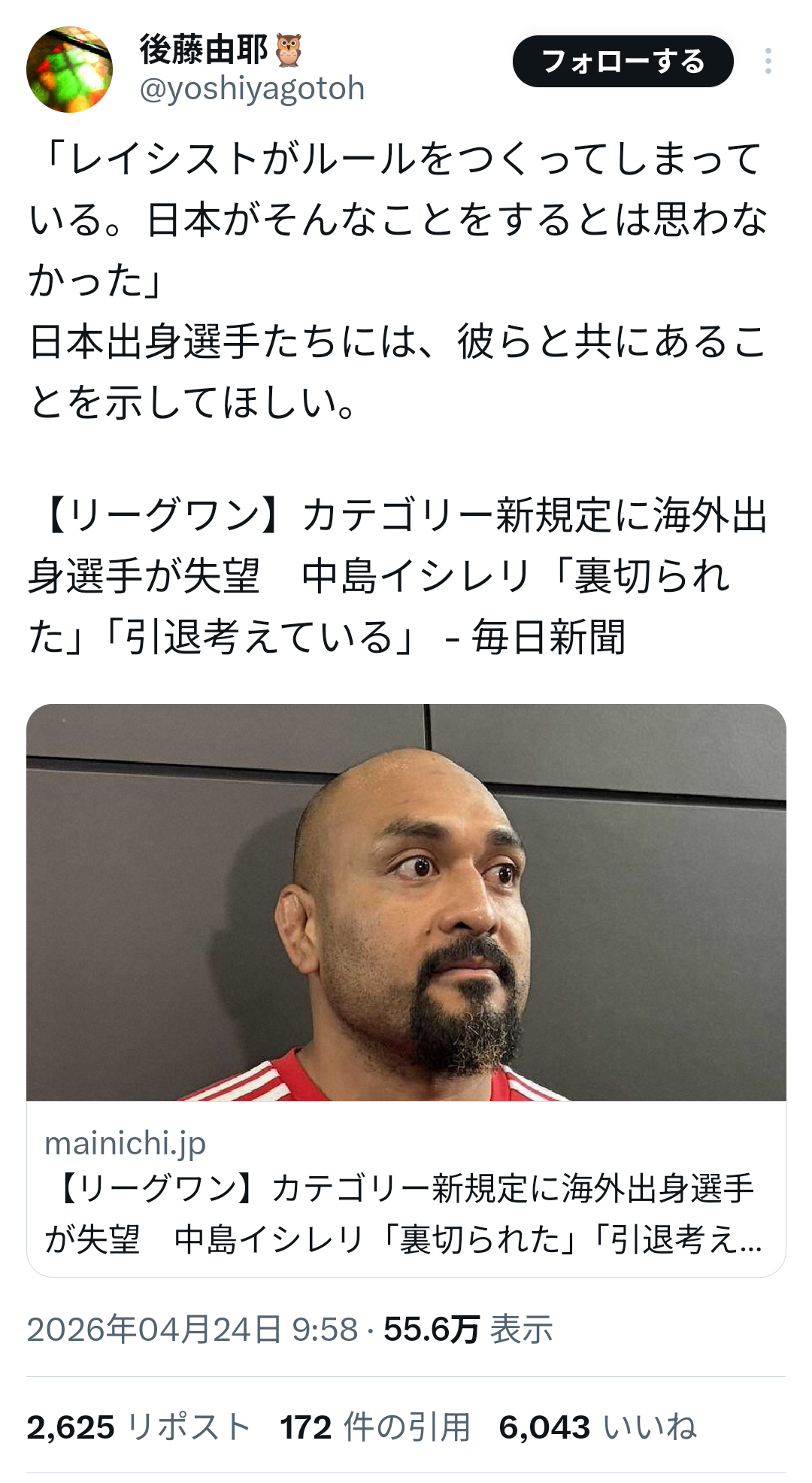Open the リーグワン link card headline
Screen dimensions: 812x1483
click(x=404, y=1214)
